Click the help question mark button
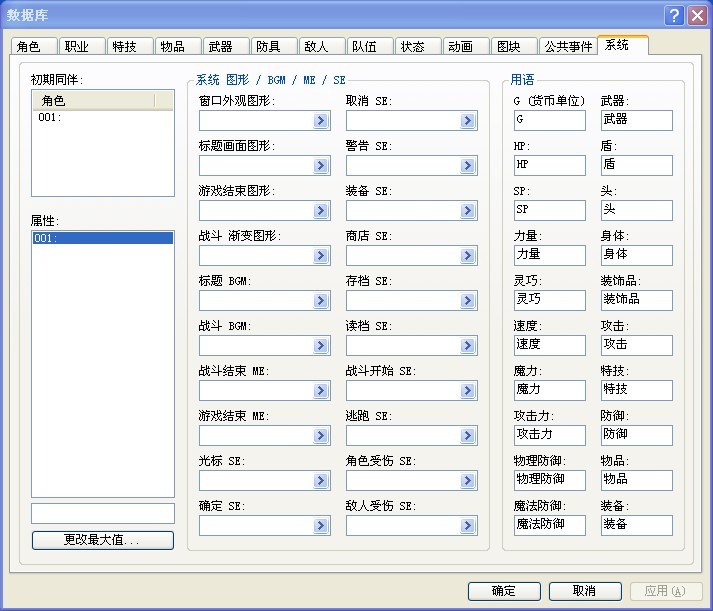 pyautogui.click(x=674, y=15)
